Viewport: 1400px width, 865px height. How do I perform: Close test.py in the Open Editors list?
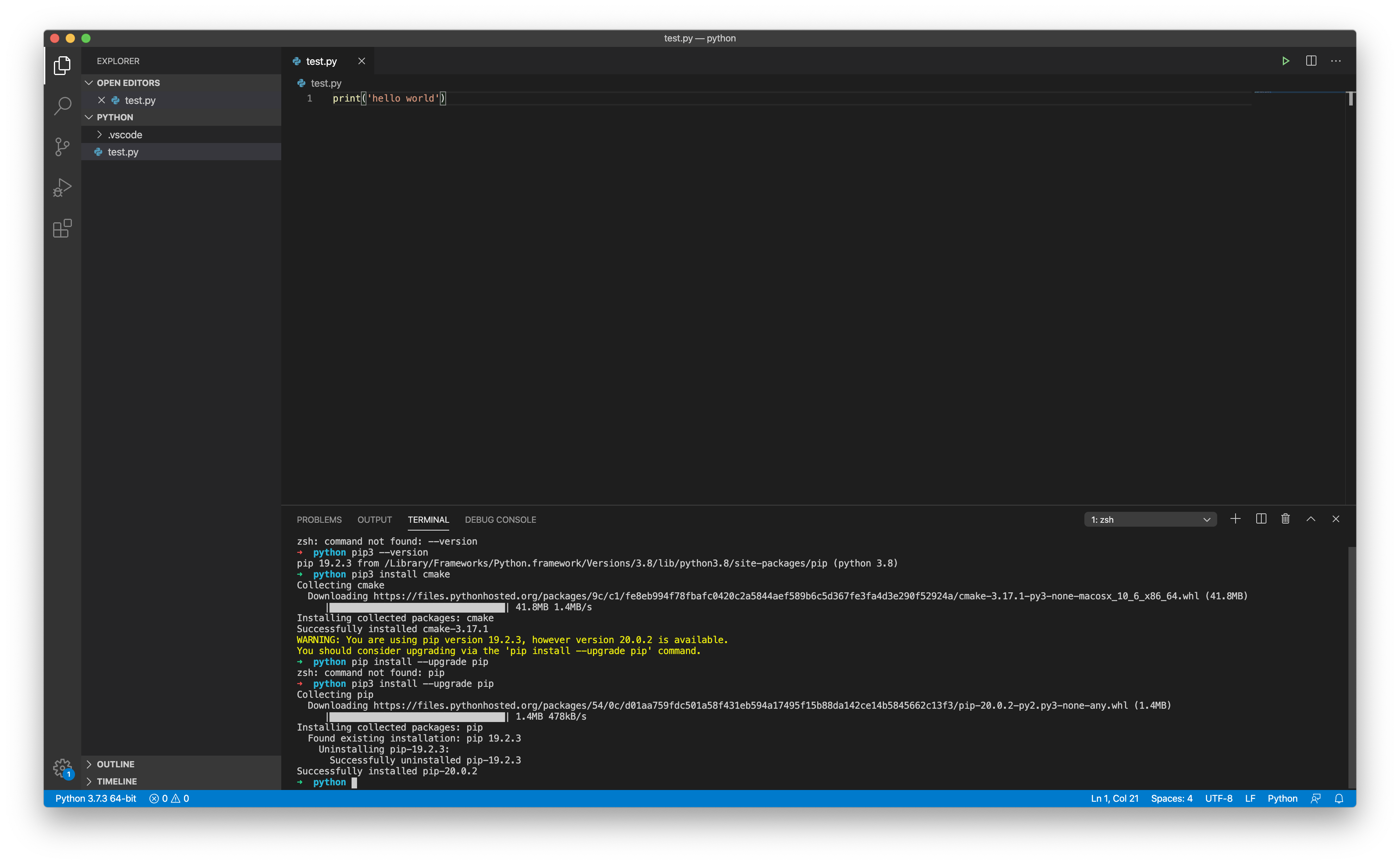(101, 100)
